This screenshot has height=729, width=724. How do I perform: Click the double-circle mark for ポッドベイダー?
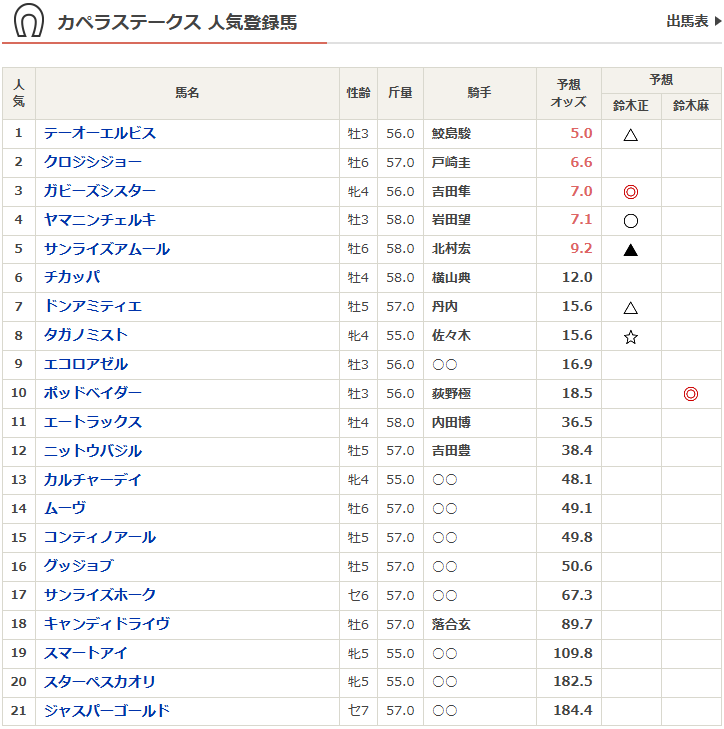690,394
